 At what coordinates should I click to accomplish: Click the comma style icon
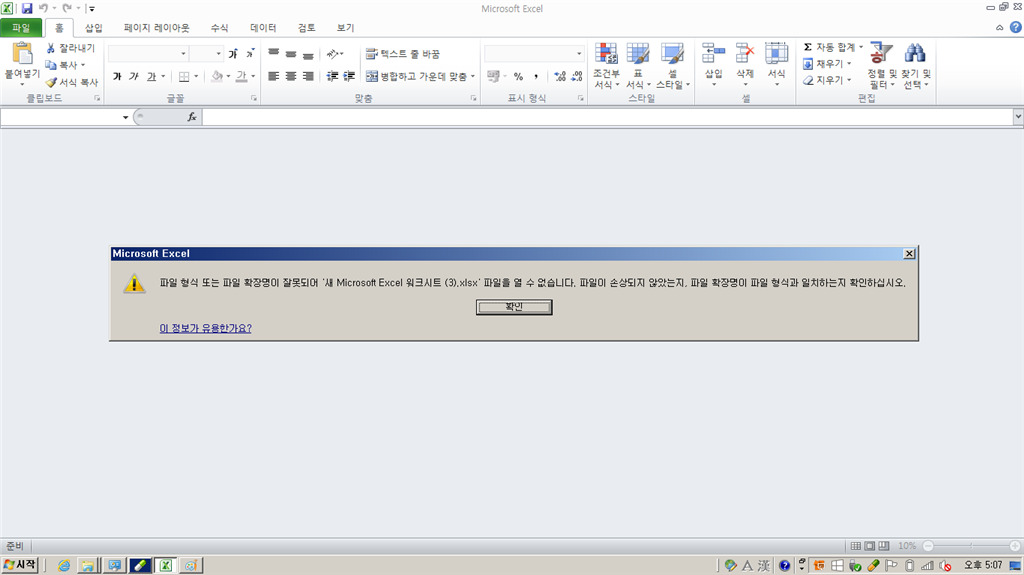pyautogui.click(x=536, y=76)
